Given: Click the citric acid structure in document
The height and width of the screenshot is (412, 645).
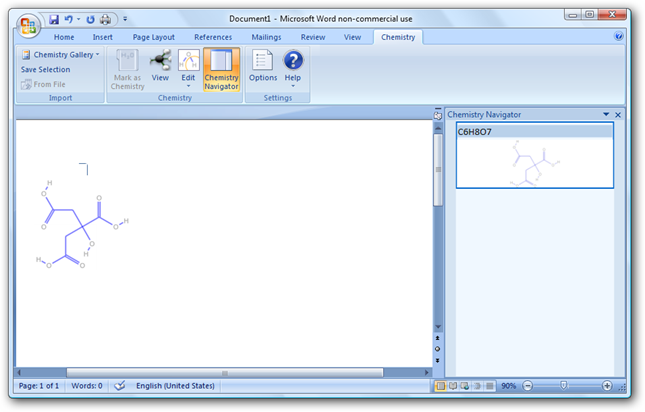Looking at the screenshot, I should tap(82, 225).
